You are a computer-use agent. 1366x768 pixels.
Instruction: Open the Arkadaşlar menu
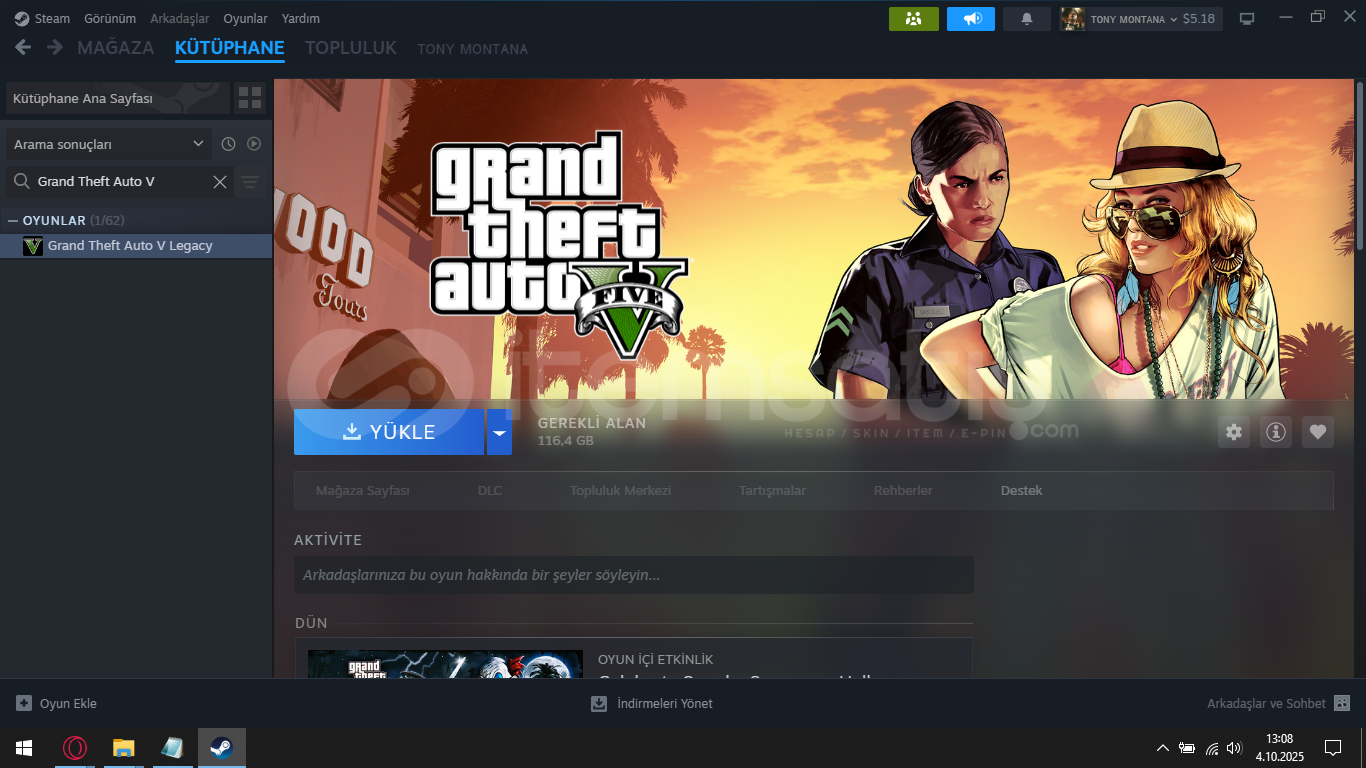[180, 19]
